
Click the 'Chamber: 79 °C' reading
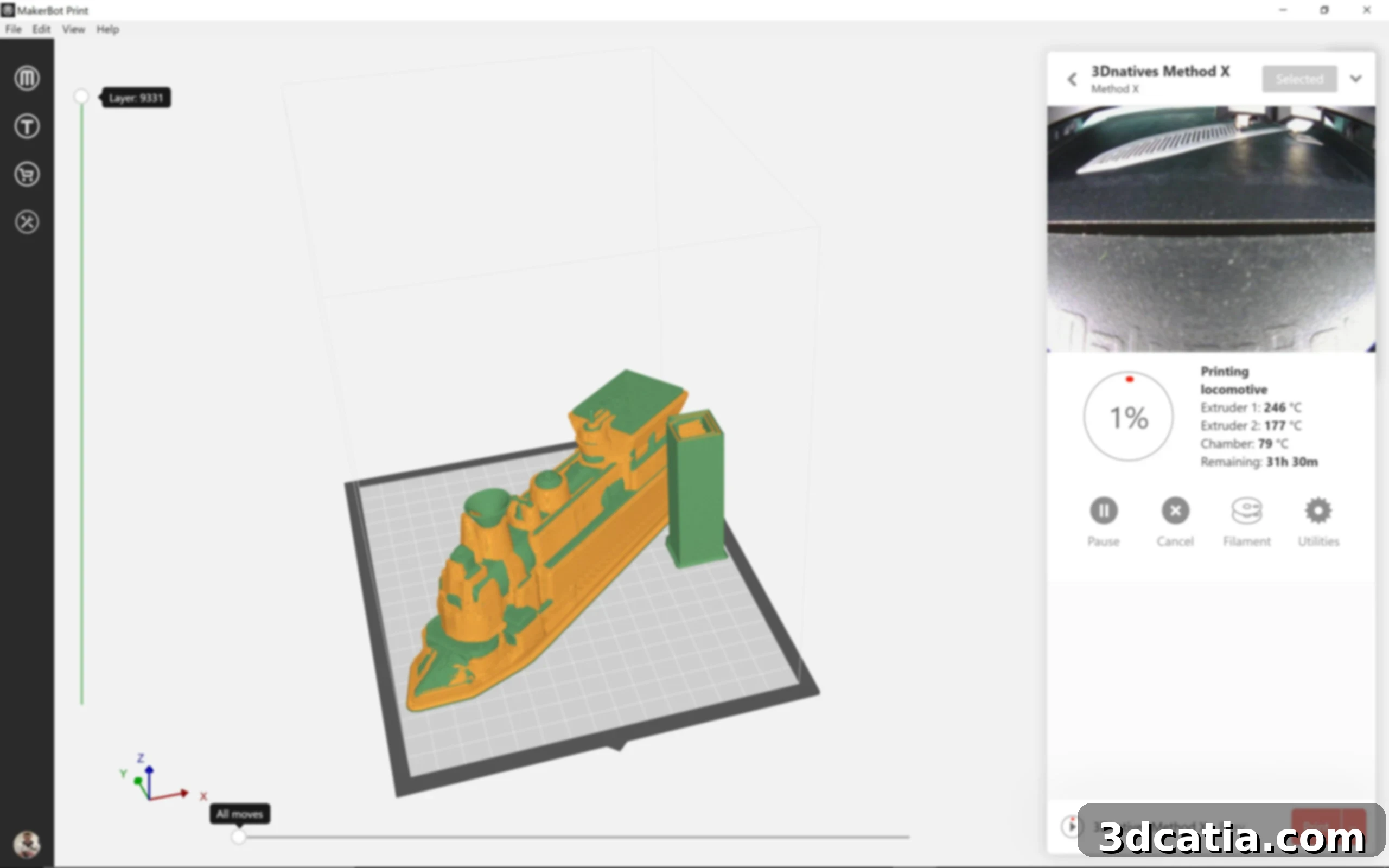point(1244,444)
